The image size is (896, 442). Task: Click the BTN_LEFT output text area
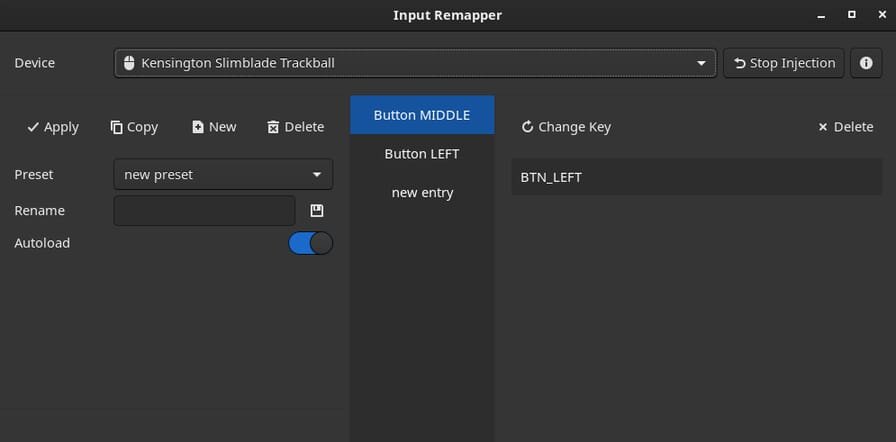697,178
